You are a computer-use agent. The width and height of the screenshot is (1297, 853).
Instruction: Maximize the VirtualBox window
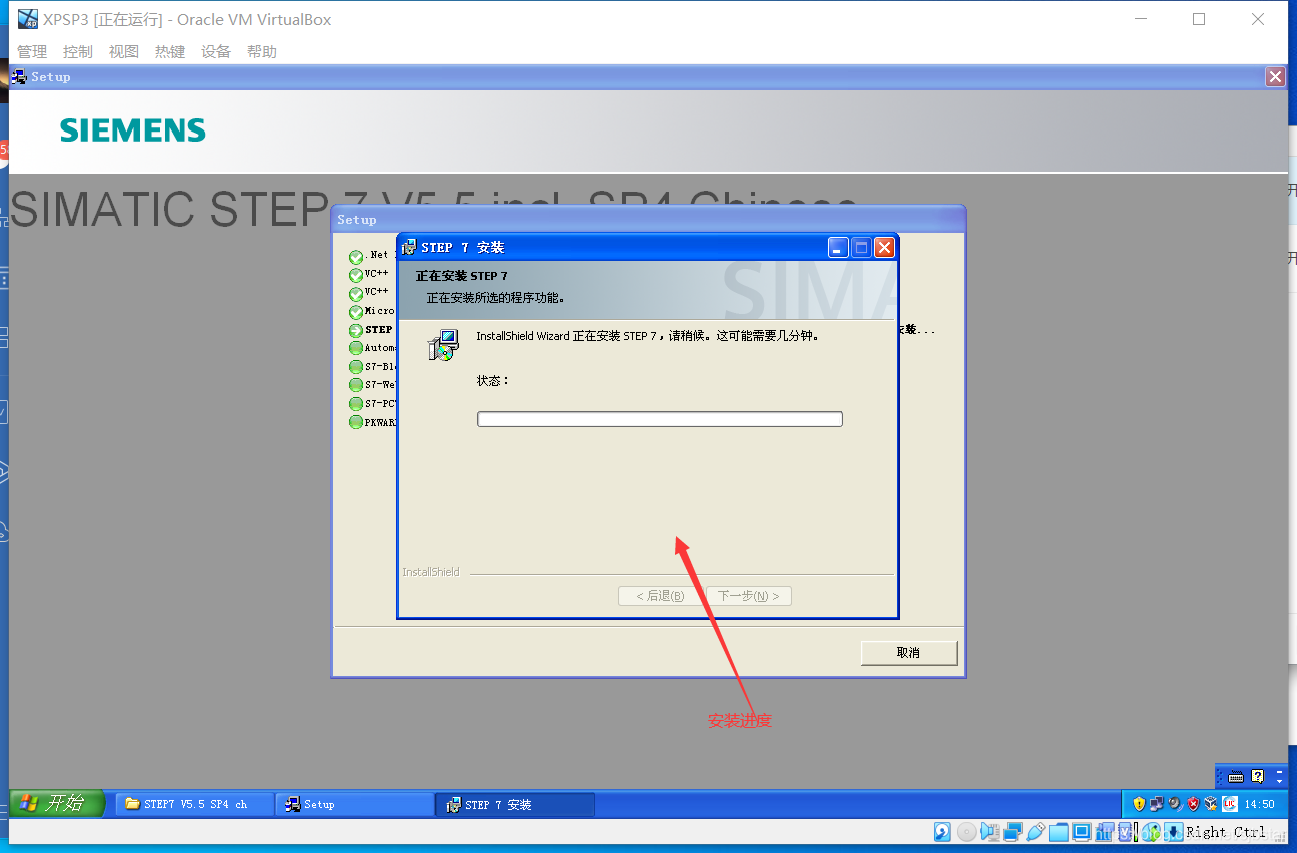coord(1199,19)
